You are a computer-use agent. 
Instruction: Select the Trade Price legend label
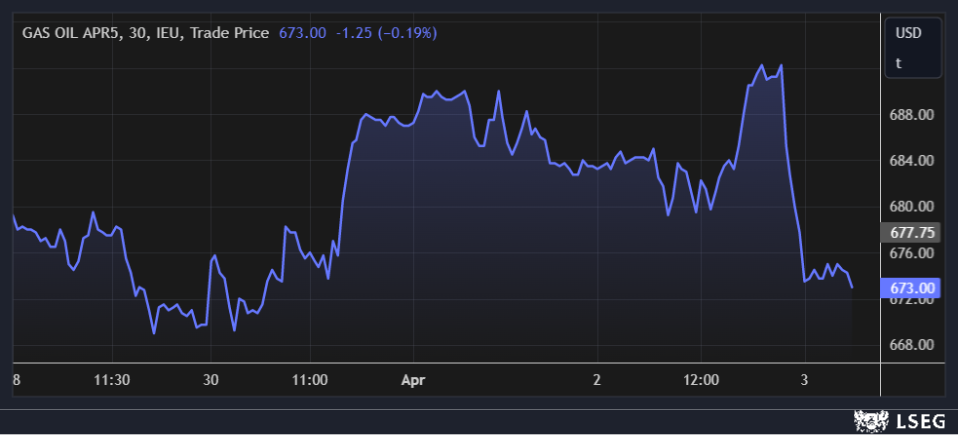coord(229,33)
